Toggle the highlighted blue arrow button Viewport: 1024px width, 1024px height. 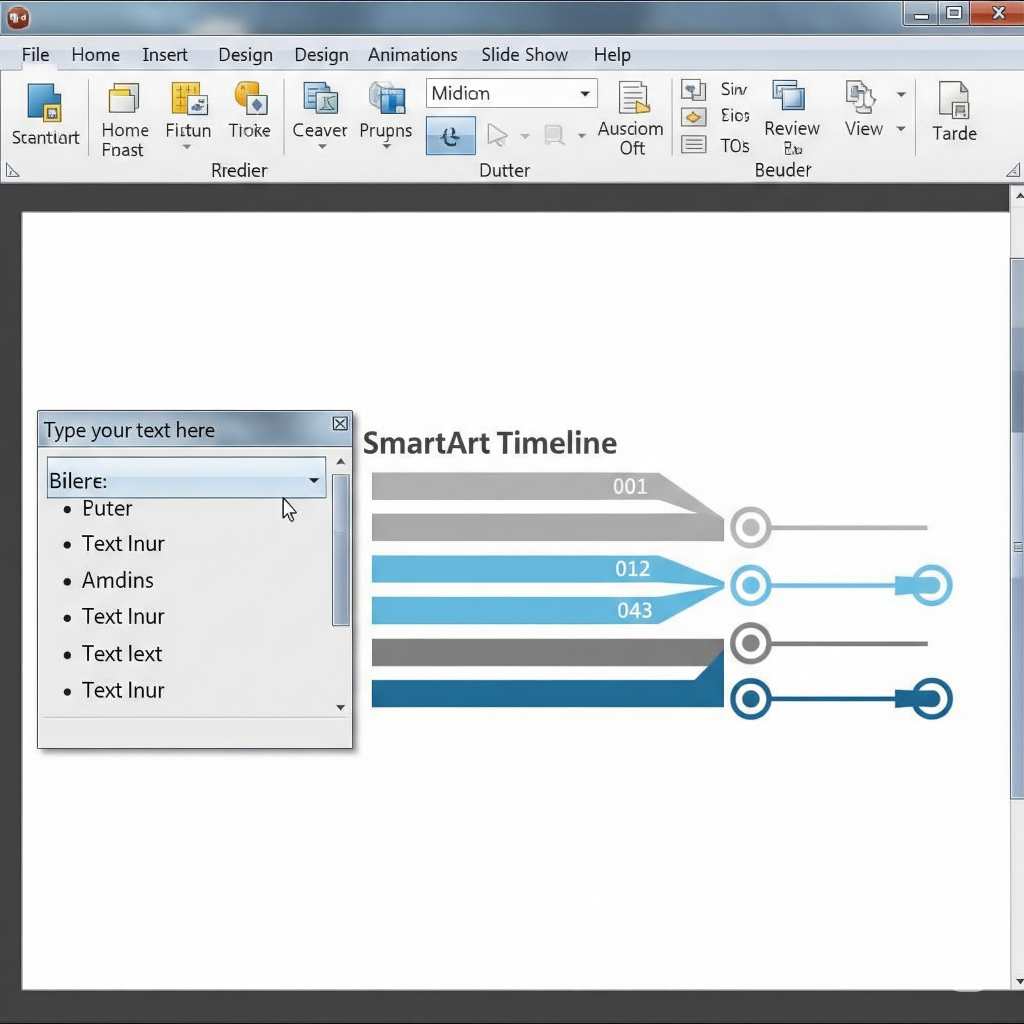[450, 135]
